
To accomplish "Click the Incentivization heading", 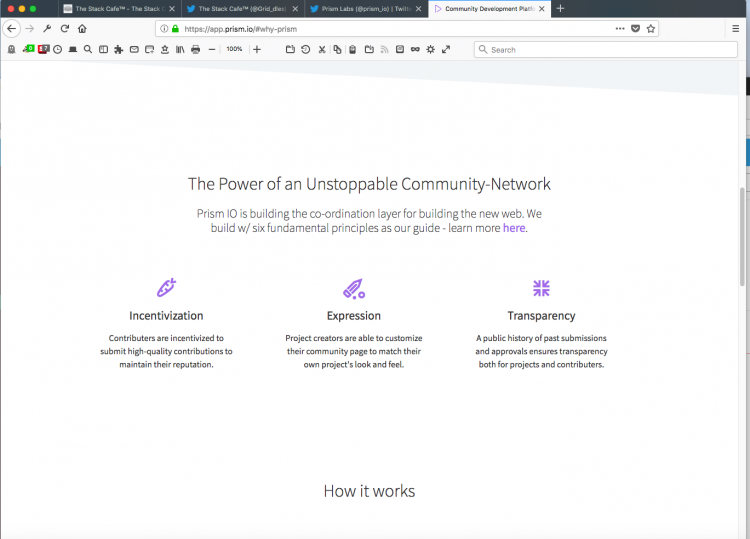I will 166,316.
